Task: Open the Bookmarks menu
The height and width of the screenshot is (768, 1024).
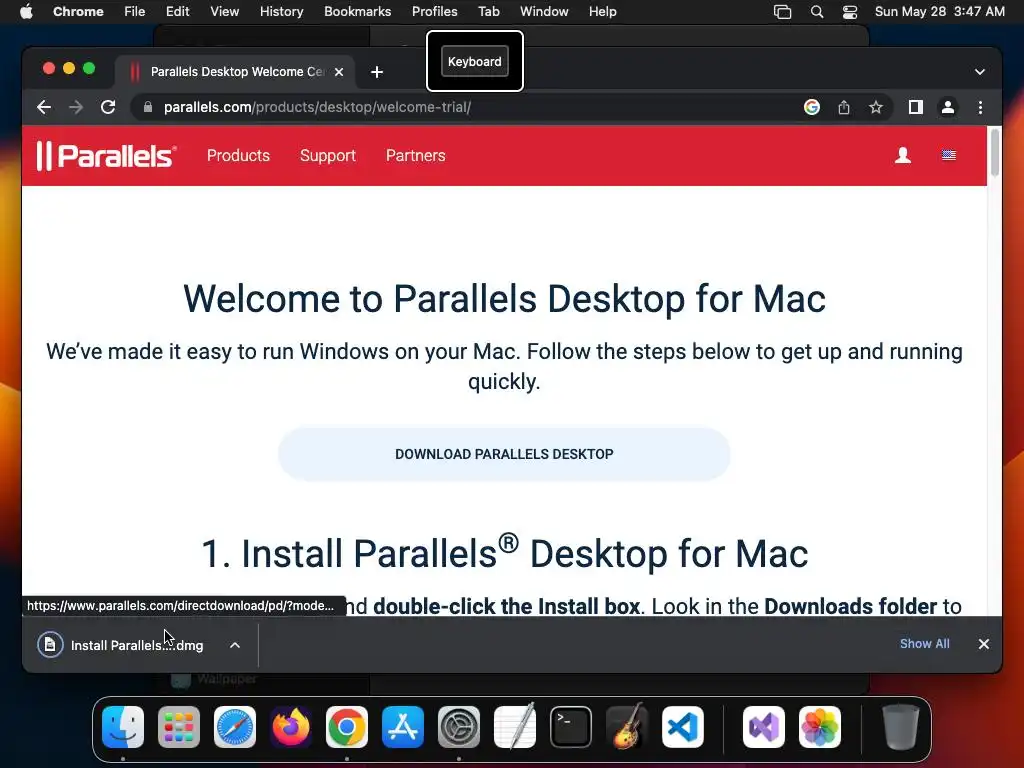Action: tap(357, 12)
